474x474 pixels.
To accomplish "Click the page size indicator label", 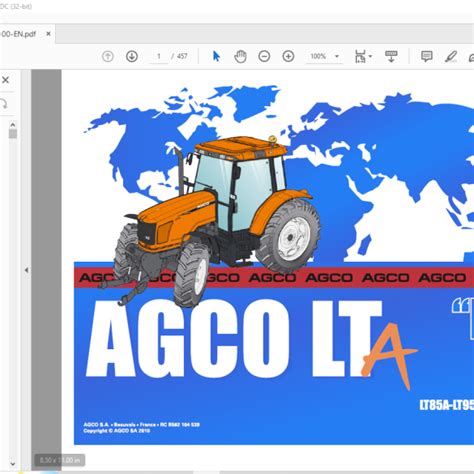I will (60, 460).
